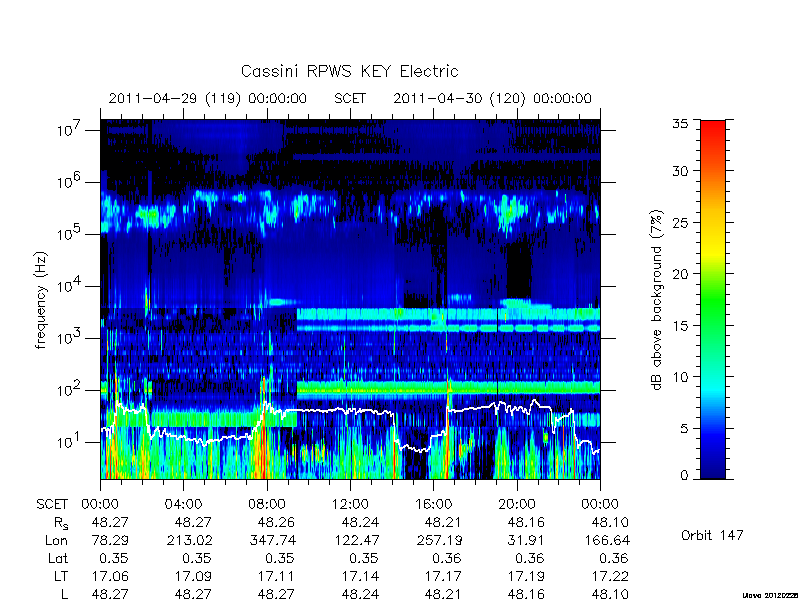The image size is (800, 600).
Task: Click the '30' colorbar scale value
Action: tap(680, 171)
